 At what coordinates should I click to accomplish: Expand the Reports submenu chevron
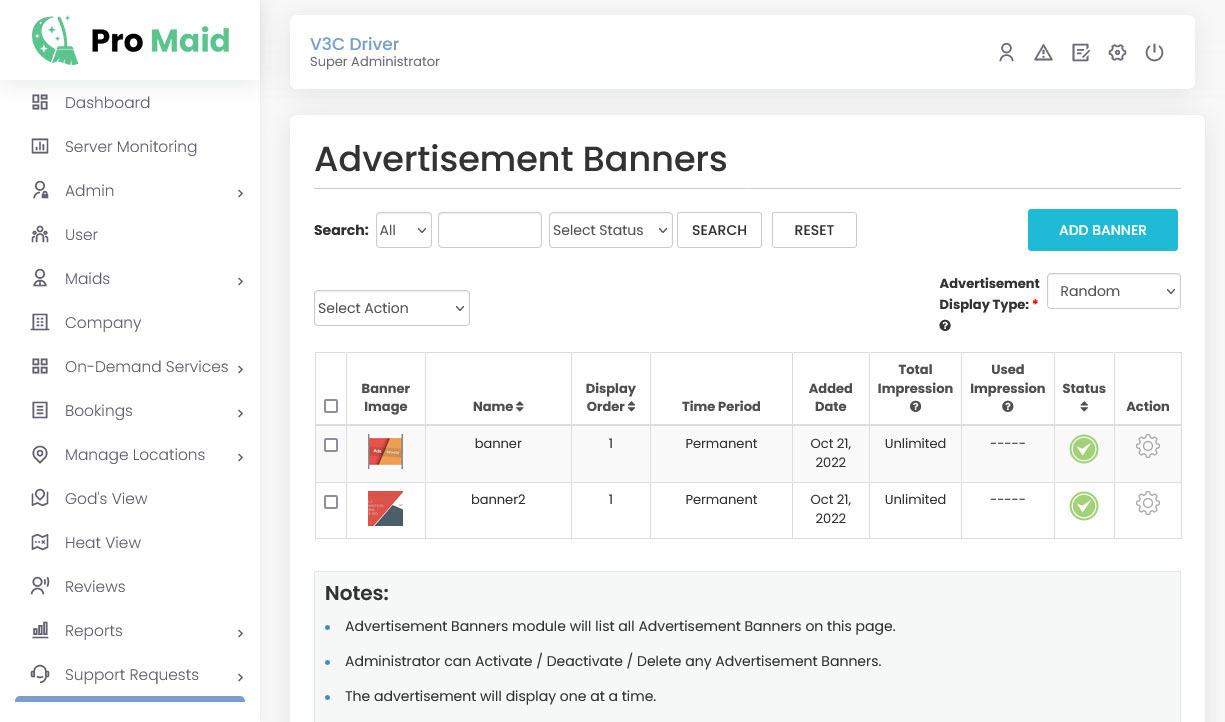[241, 633]
